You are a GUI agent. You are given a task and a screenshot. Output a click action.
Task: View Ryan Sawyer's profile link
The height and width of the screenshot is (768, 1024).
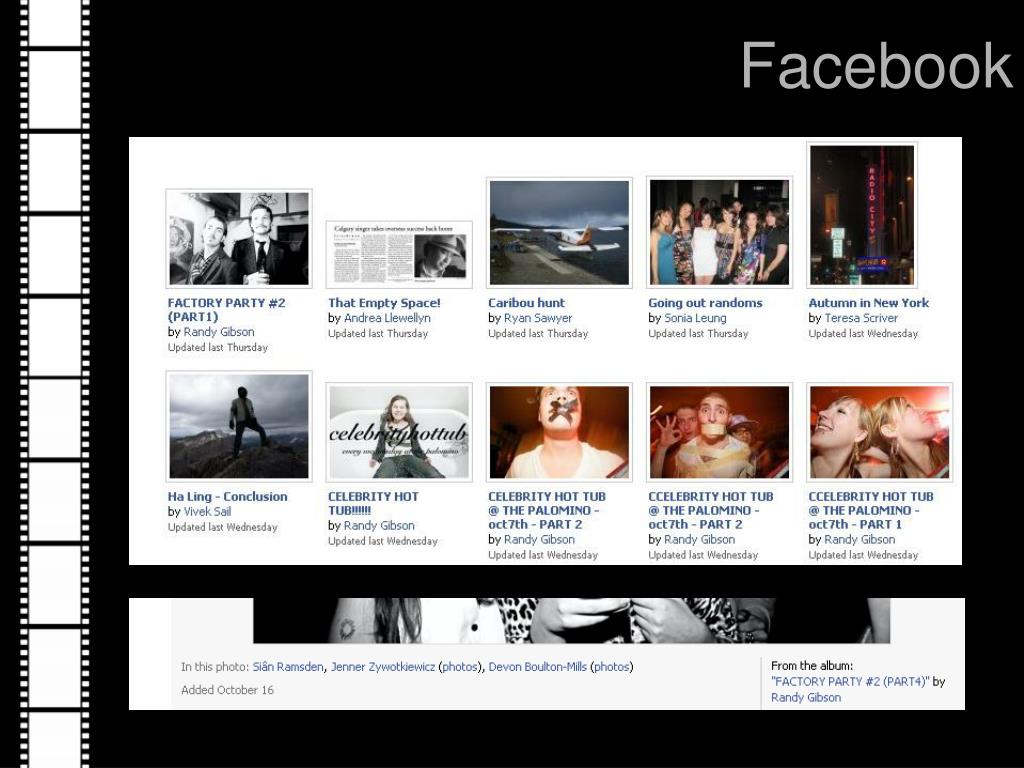(x=538, y=318)
